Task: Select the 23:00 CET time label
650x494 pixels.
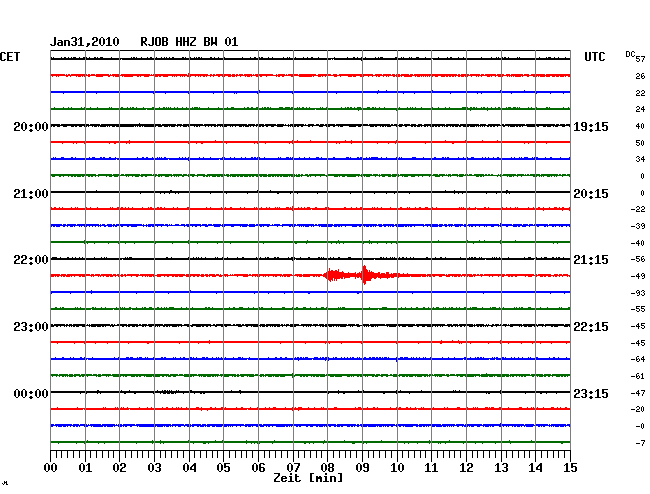Action: (x=31, y=327)
